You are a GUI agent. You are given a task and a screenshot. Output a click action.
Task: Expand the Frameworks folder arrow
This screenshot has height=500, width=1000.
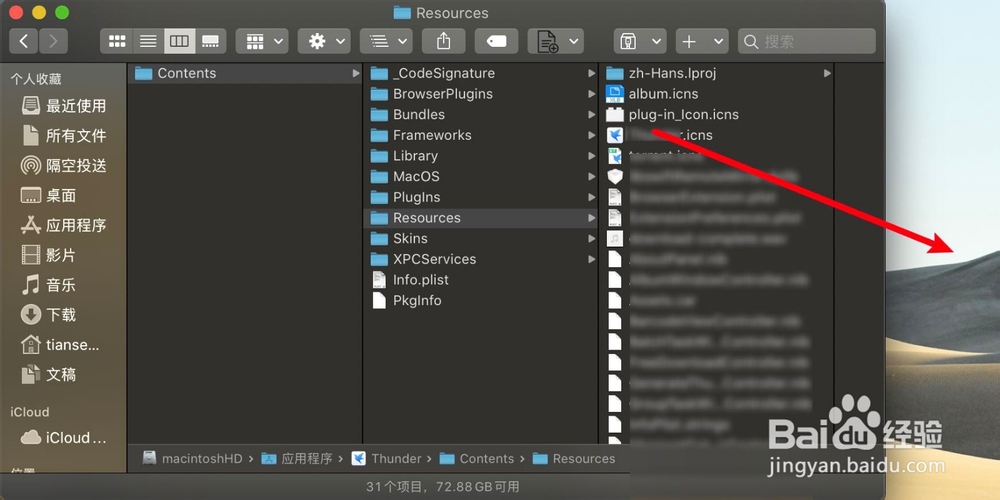(x=591, y=135)
